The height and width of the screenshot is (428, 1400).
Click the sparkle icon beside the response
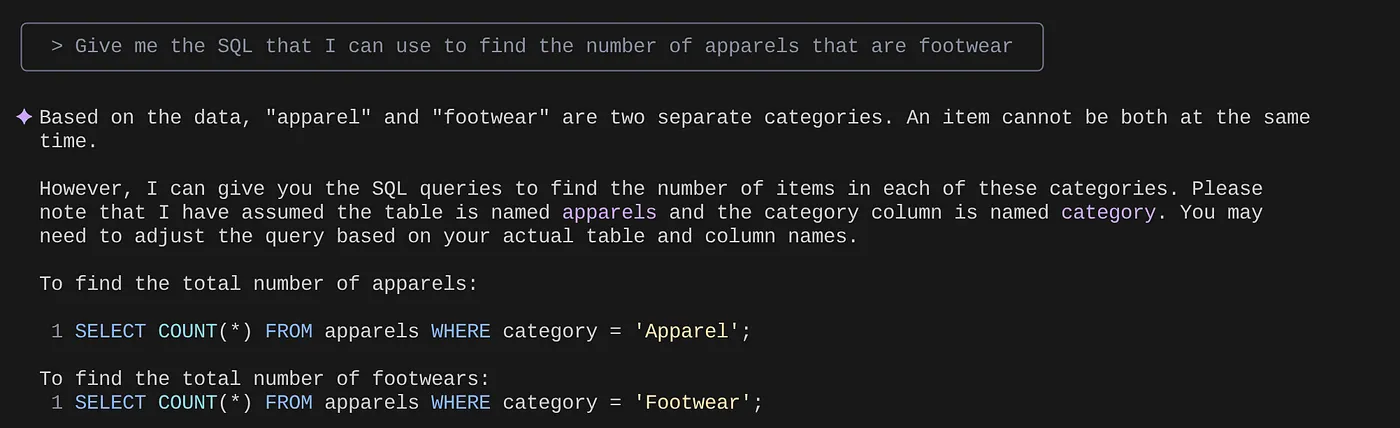(x=25, y=117)
